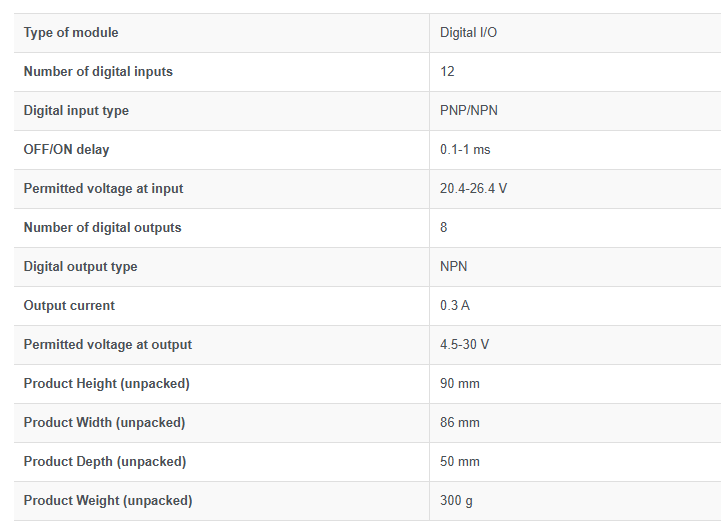Click the "OFF/ON delay" row label
Screen dimensions: 721x529
[x=67, y=150]
